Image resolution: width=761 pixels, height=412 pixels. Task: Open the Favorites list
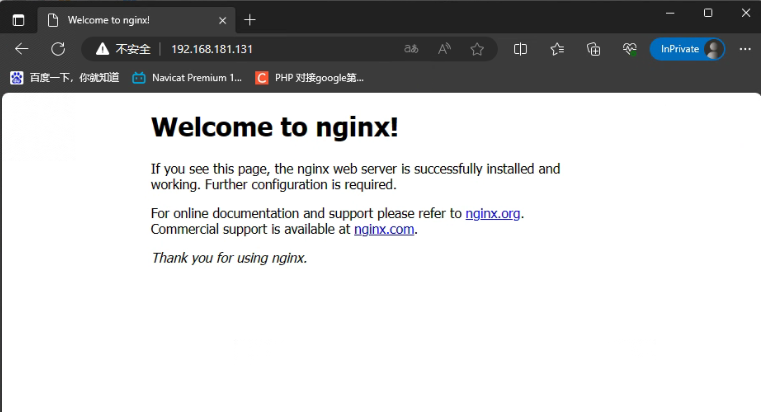tap(557, 49)
